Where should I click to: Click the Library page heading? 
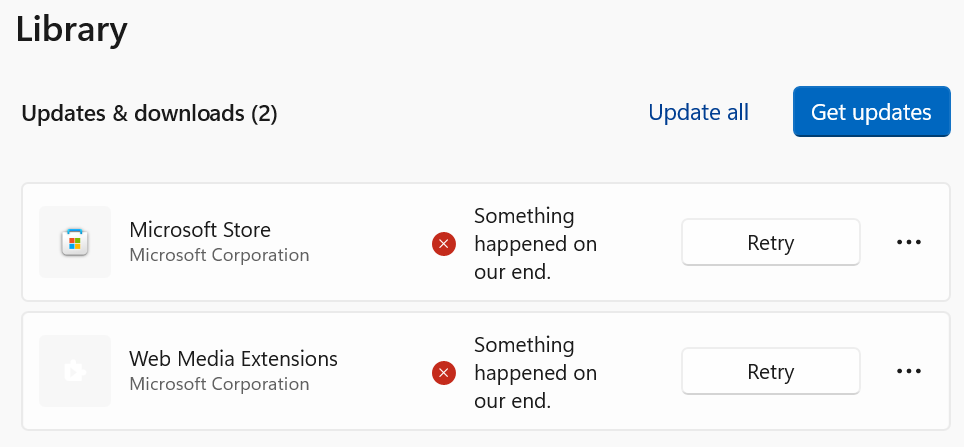point(72,29)
